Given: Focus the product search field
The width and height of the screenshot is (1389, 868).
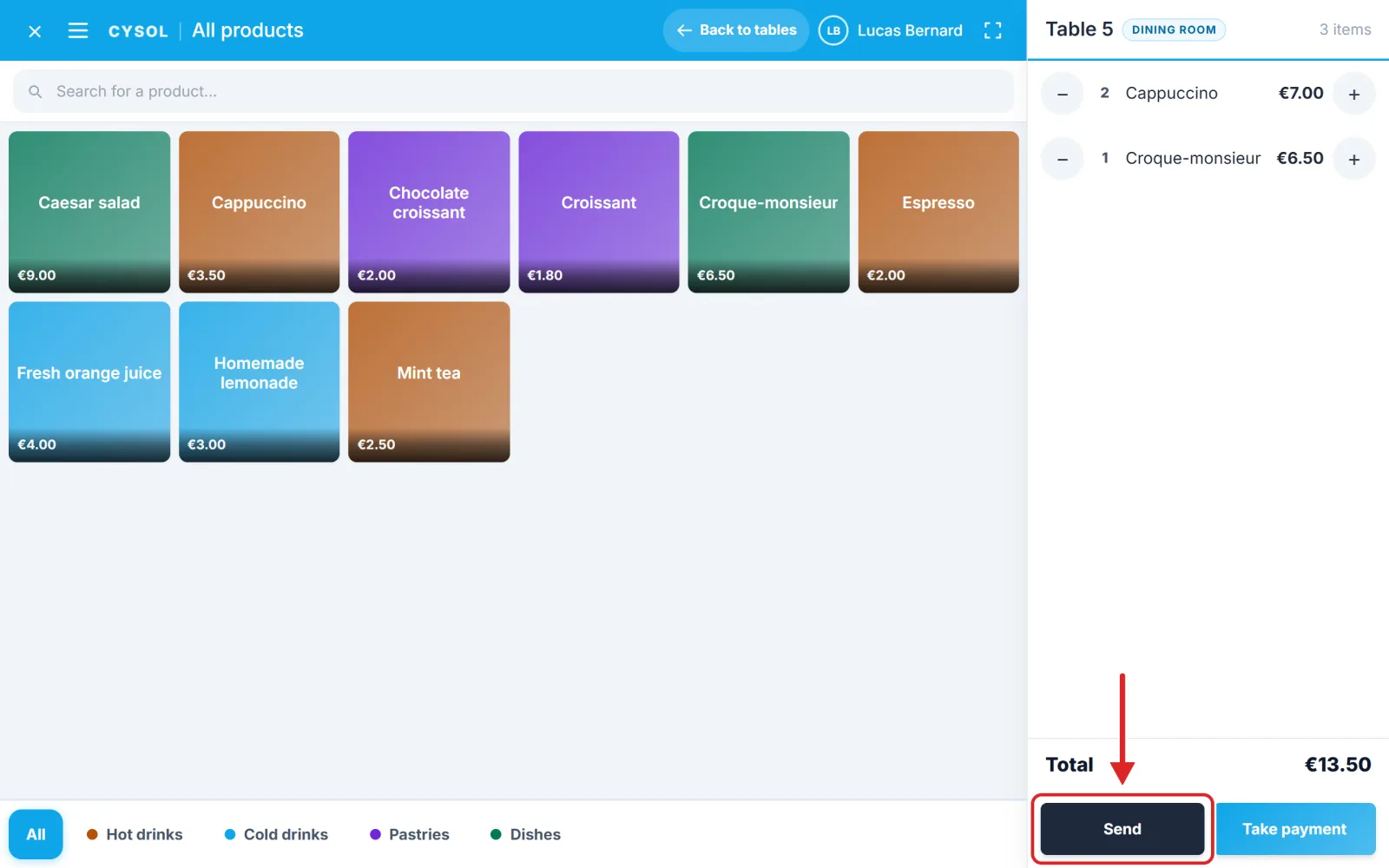Looking at the screenshot, I should tap(513, 91).
